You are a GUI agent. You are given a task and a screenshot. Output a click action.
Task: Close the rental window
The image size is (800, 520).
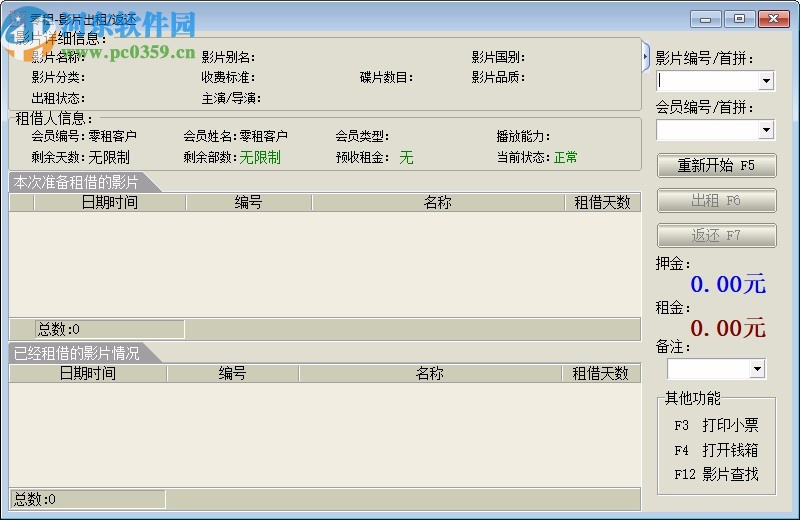coord(773,19)
